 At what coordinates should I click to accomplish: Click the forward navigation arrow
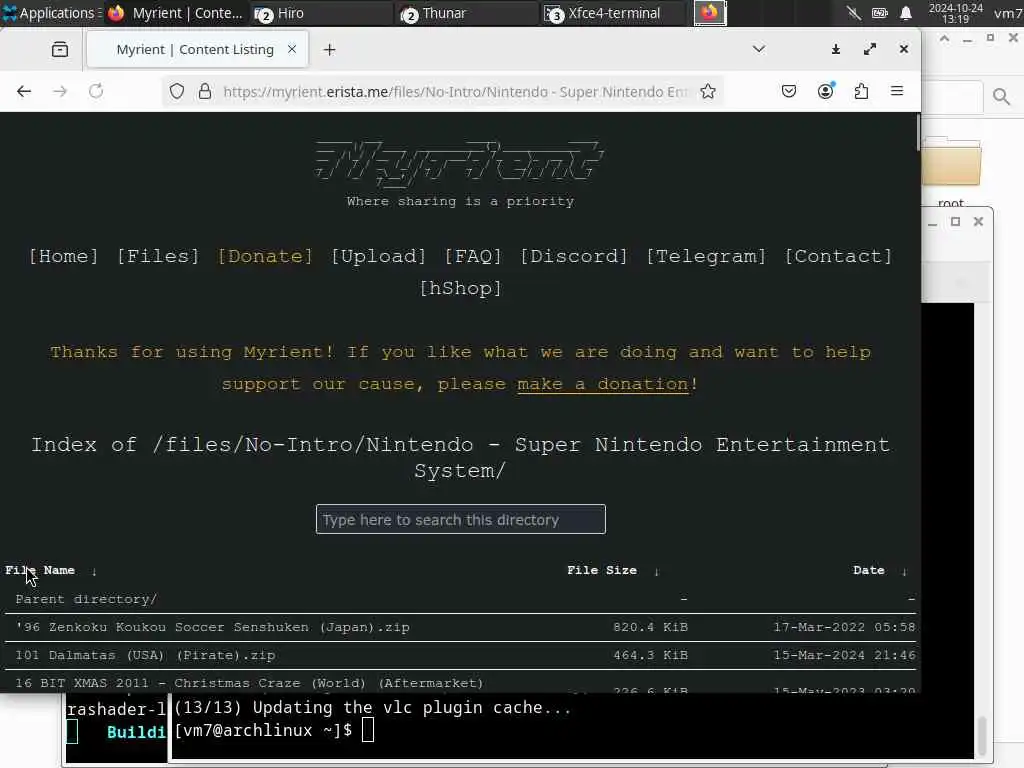60,91
